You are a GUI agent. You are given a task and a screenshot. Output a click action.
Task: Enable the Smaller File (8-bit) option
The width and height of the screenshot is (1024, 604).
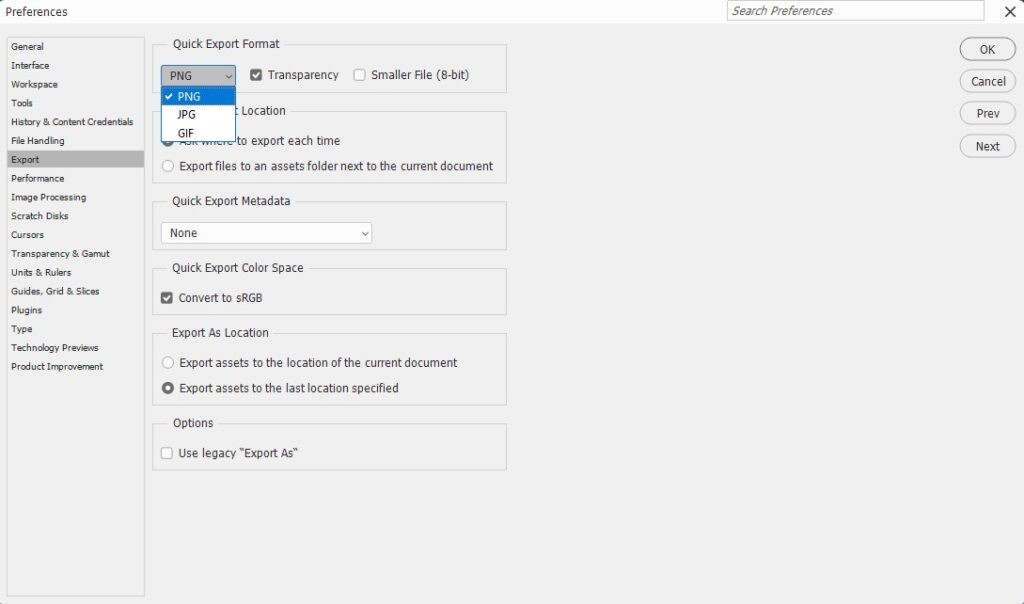[359, 74]
